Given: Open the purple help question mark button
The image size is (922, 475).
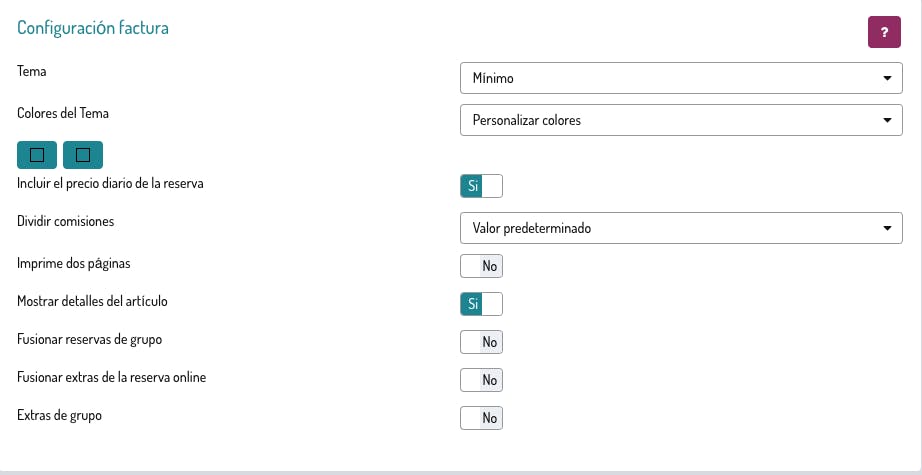Looking at the screenshot, I should (x=884, y=33).
